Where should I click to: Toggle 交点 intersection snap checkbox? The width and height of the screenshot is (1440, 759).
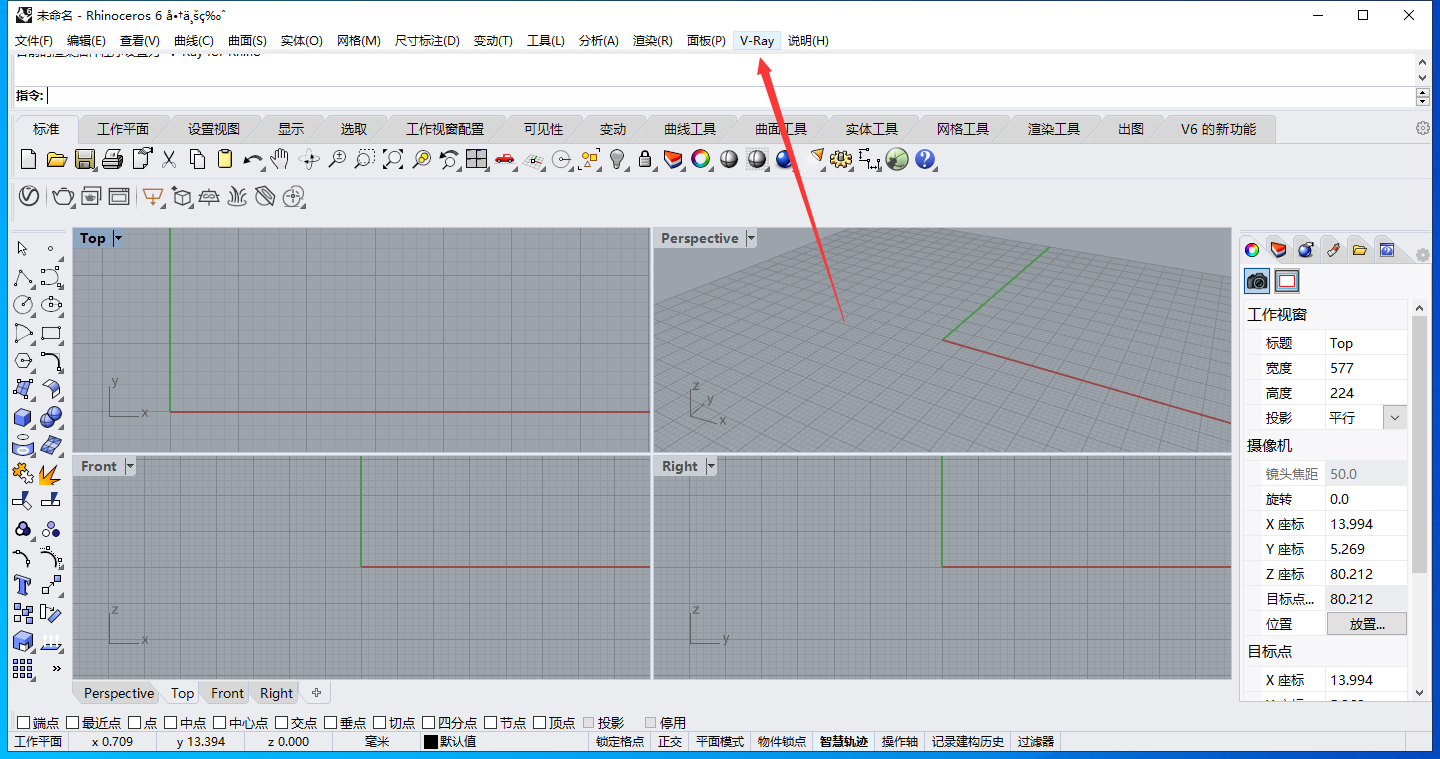(x=281, y=722)
